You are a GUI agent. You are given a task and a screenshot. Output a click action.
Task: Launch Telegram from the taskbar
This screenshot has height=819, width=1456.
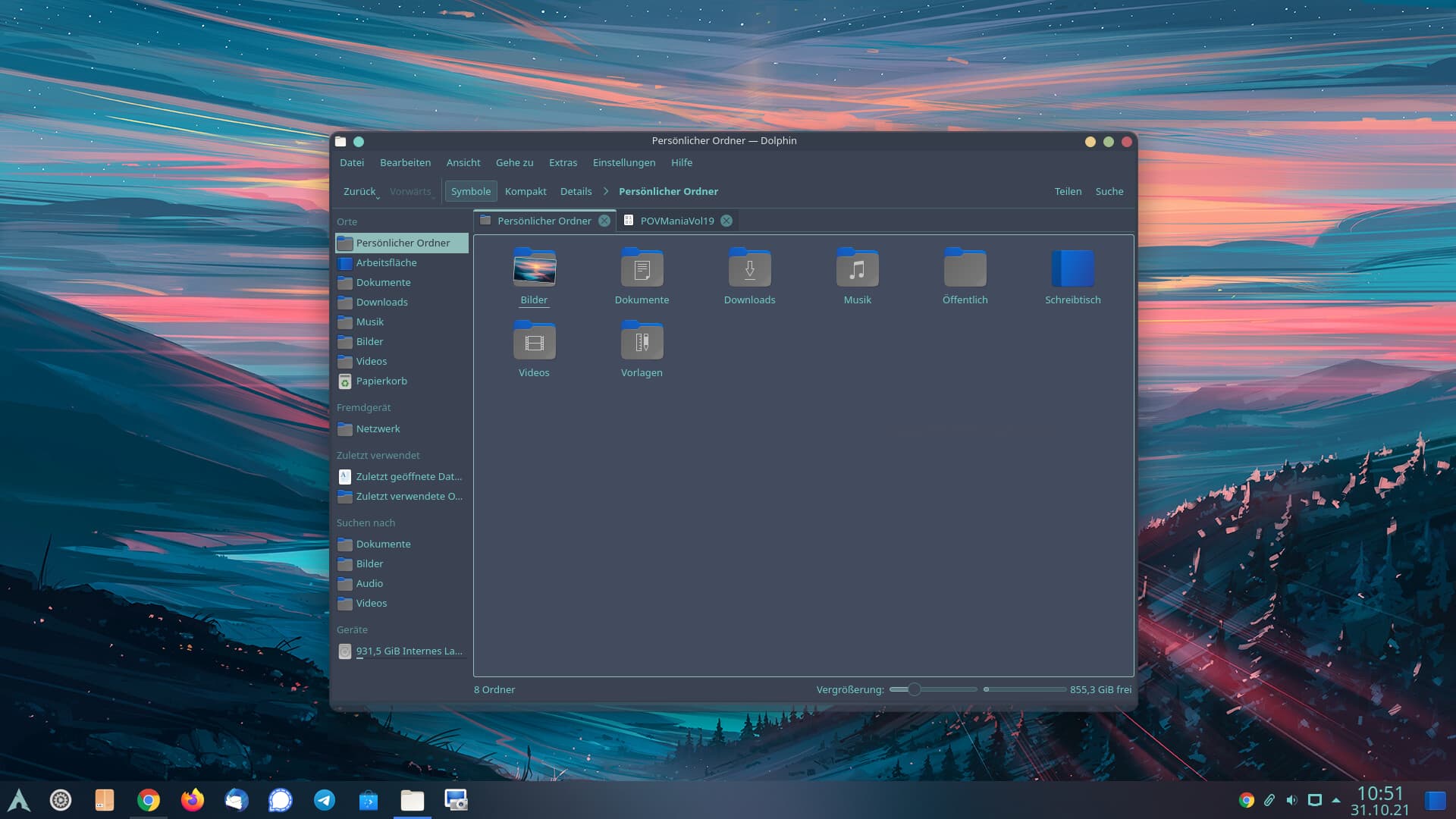pos(325,799)
